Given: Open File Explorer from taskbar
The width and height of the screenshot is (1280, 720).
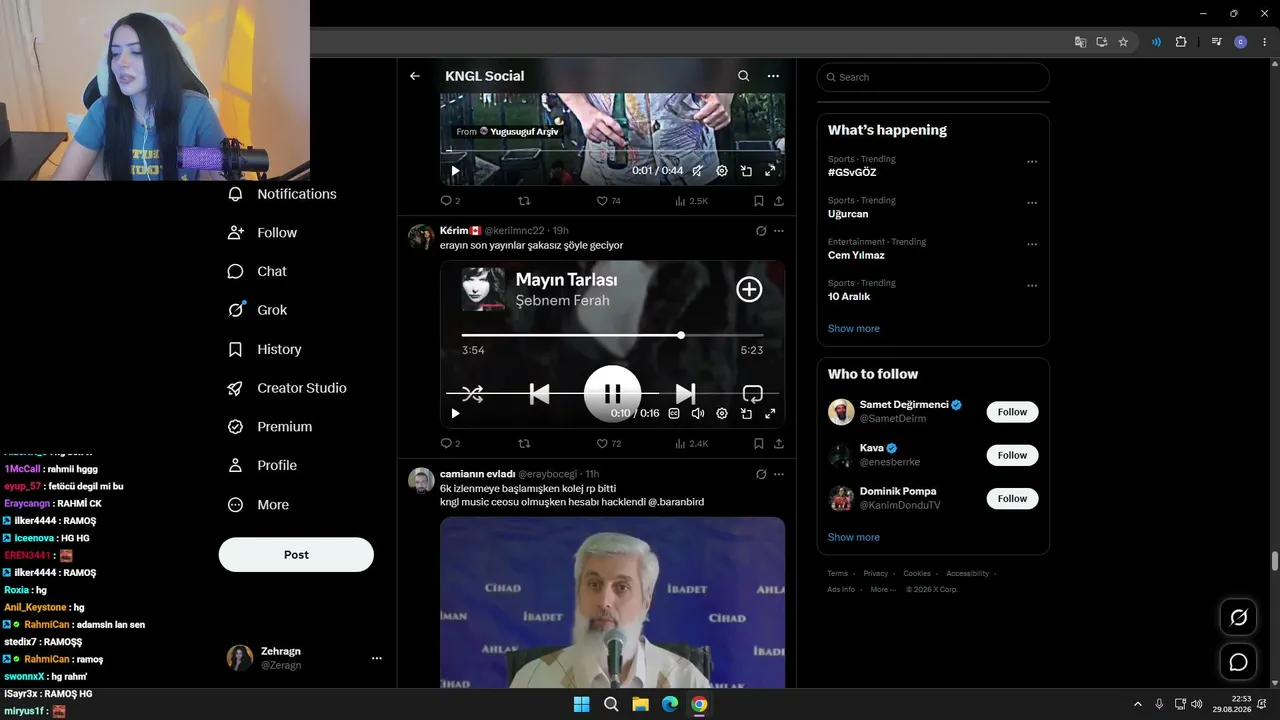Looking at the screenshot, I should (x=640, y=705).
